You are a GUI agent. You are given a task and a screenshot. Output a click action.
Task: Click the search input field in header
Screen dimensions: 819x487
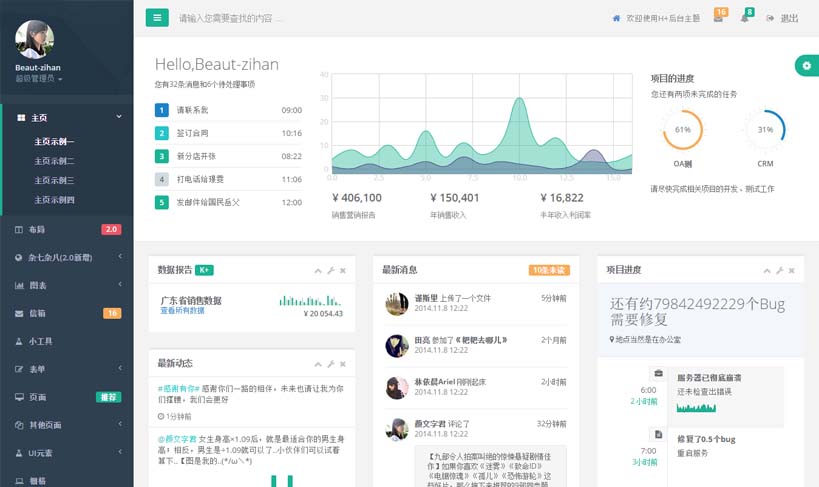coord(300,19)
